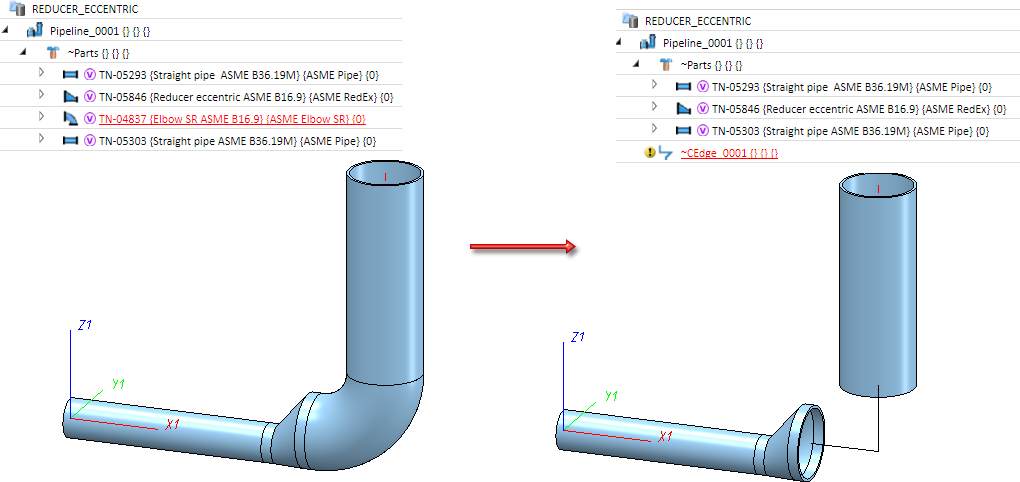Click the elbow part icon of TN-04837
The height and width of the screenshot is (482, 1020).
click(70, 118)
